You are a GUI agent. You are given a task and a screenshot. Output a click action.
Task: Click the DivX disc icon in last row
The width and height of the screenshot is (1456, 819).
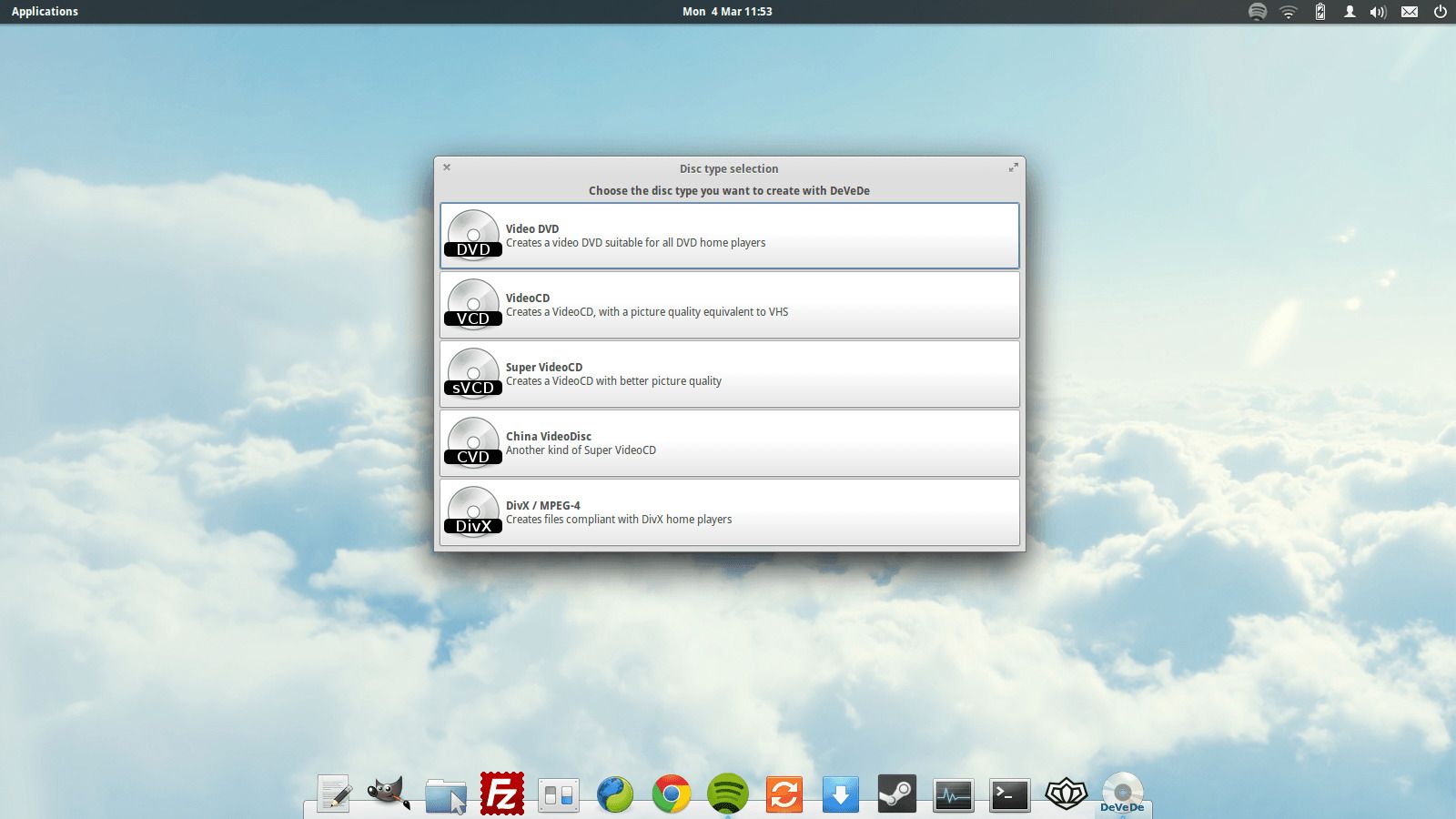click(x=473, y=512)
